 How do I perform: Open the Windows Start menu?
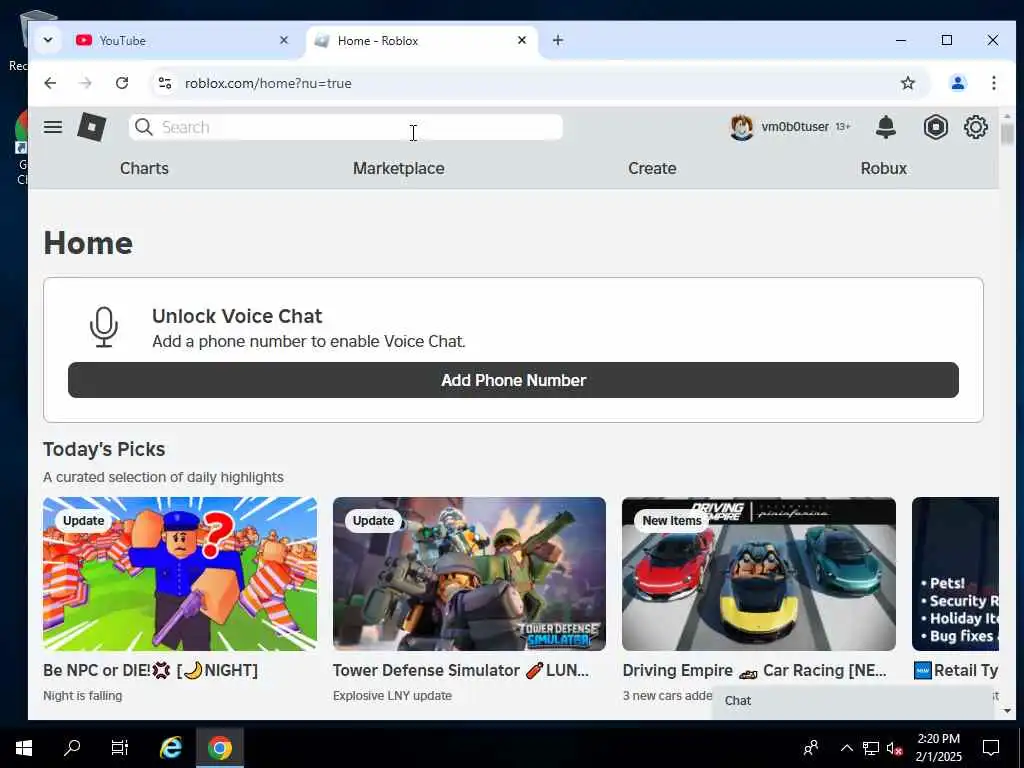tap(24, 748)
